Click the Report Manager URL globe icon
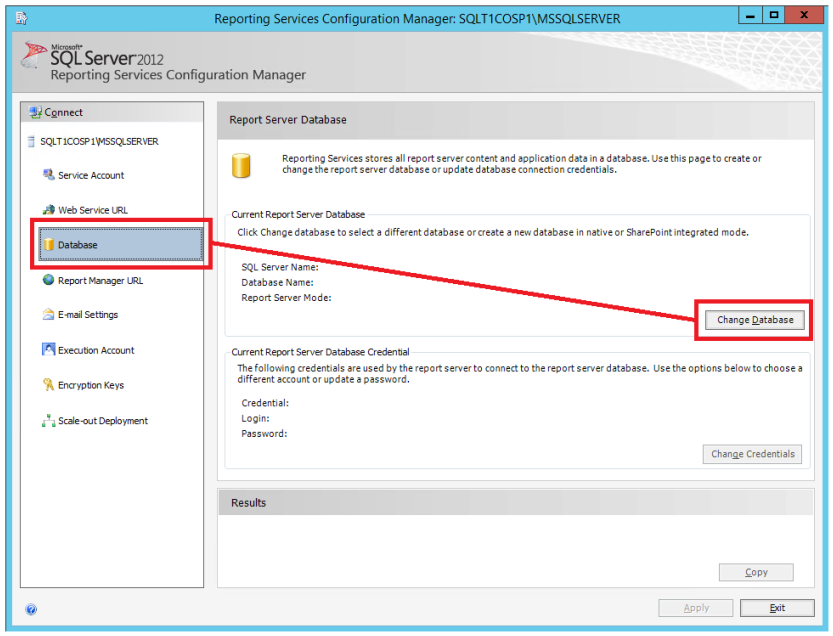The height and width of the screenshot is (636, 833). click(x=48, y=280)
